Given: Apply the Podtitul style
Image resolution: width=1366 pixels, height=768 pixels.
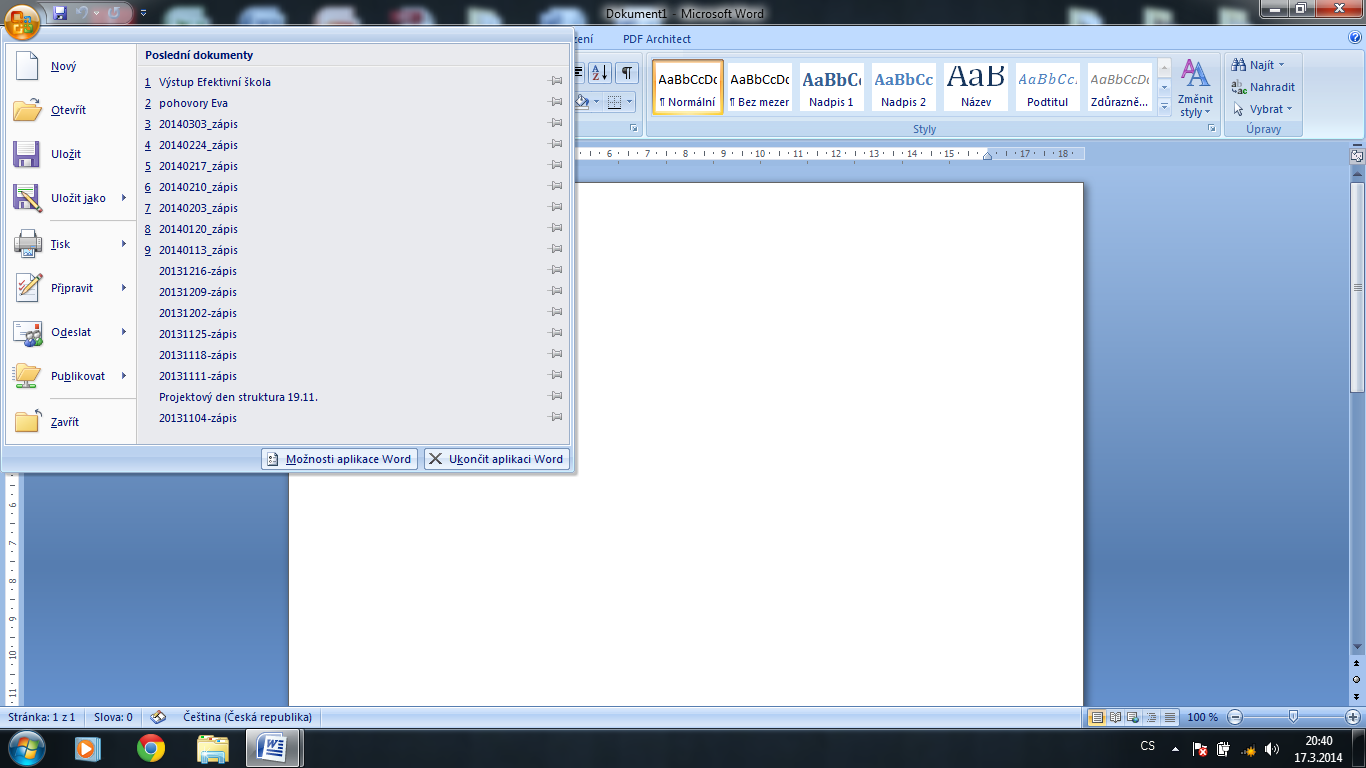Looking at the screenshot, I should (1048, 87).
